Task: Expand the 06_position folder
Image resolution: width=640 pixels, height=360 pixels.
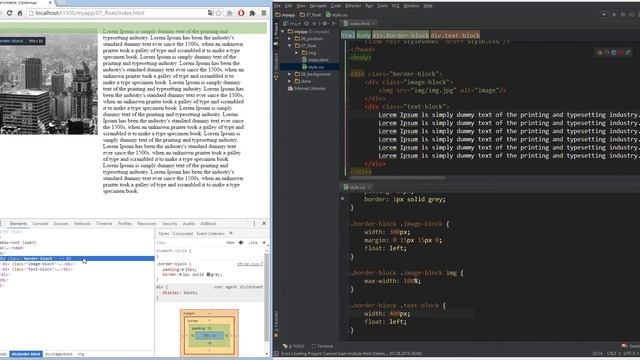Action: (290, 39)
